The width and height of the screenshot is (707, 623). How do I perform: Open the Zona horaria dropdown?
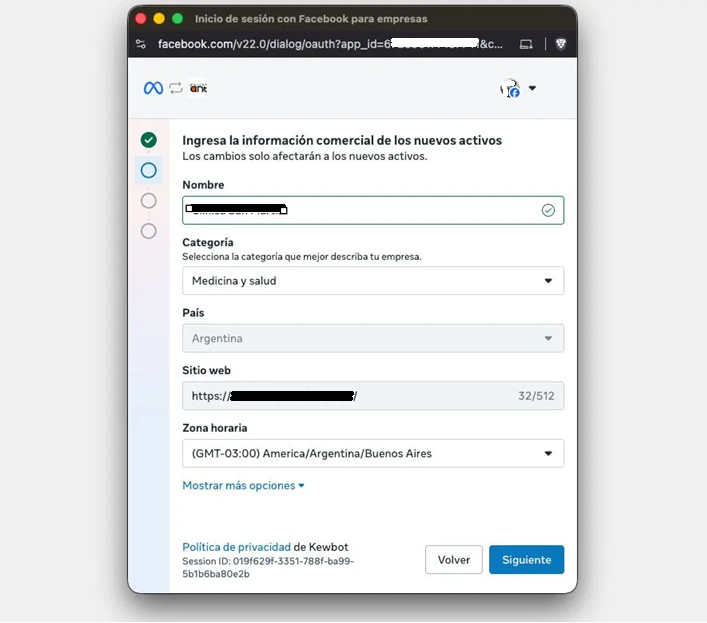(x=373, y=454)
